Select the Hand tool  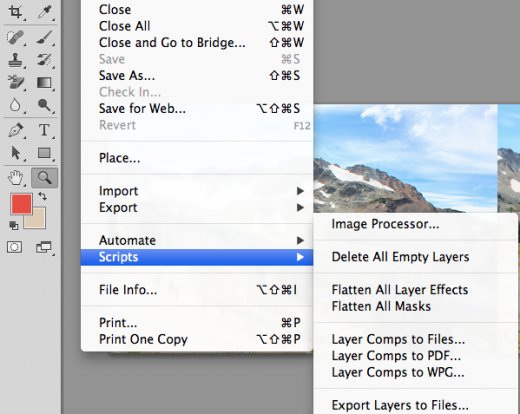(15, 177)
